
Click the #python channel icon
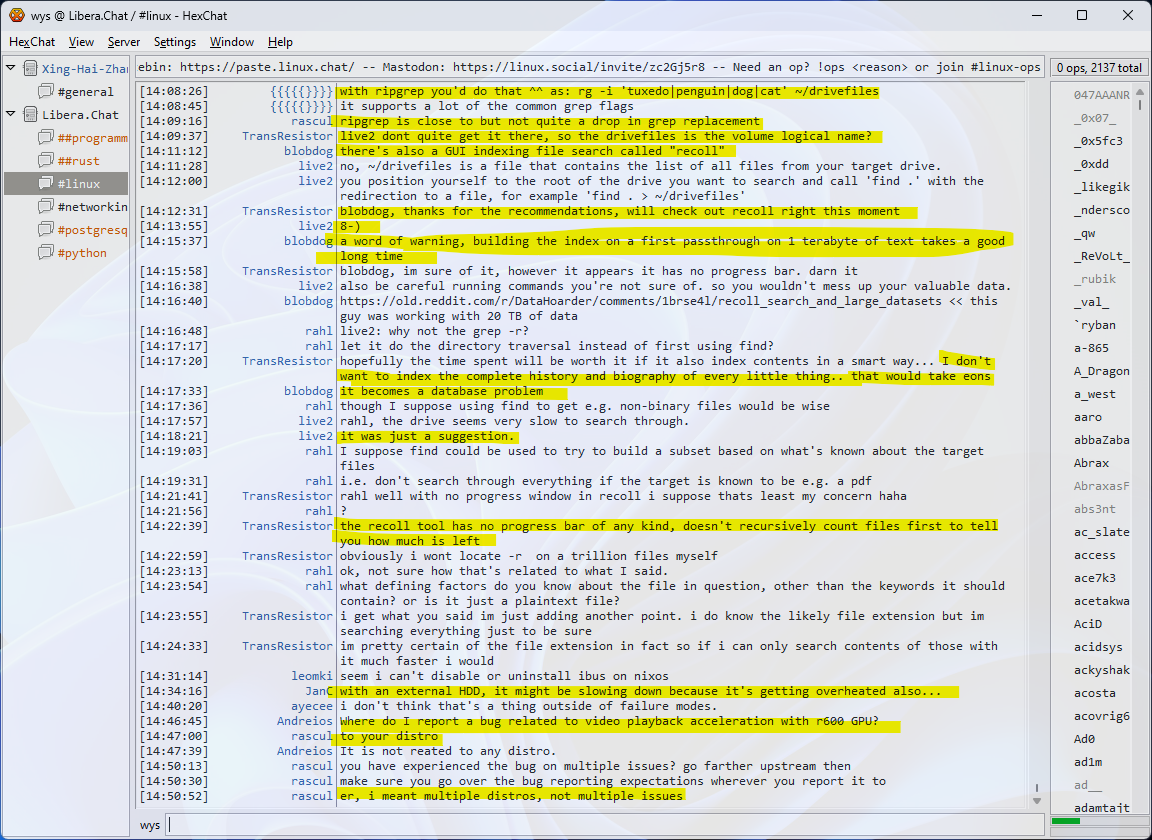pyautogui.click(x=46, y=253)
